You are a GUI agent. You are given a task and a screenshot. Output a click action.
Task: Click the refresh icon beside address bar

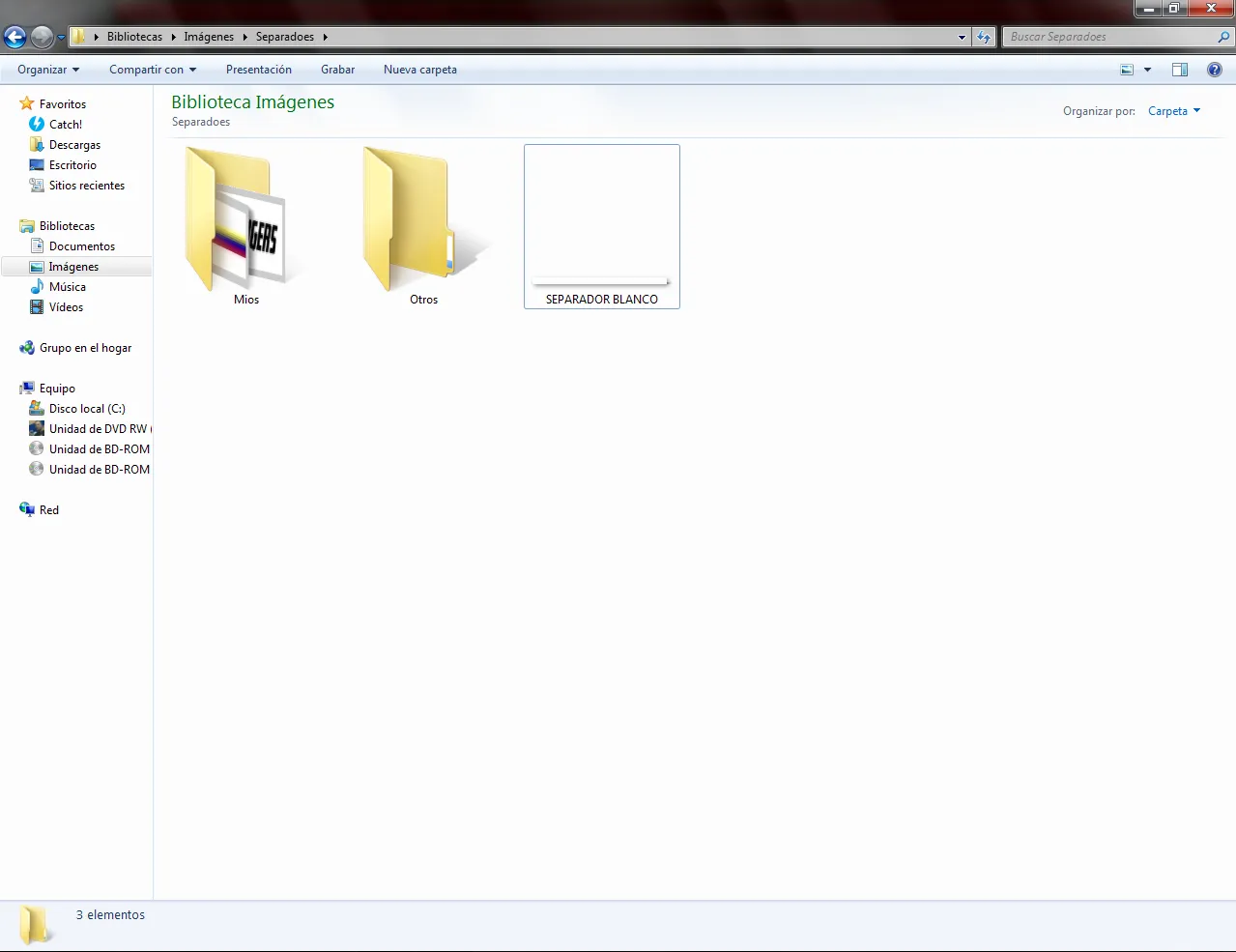pyautogui.click(x=984, y=37)
